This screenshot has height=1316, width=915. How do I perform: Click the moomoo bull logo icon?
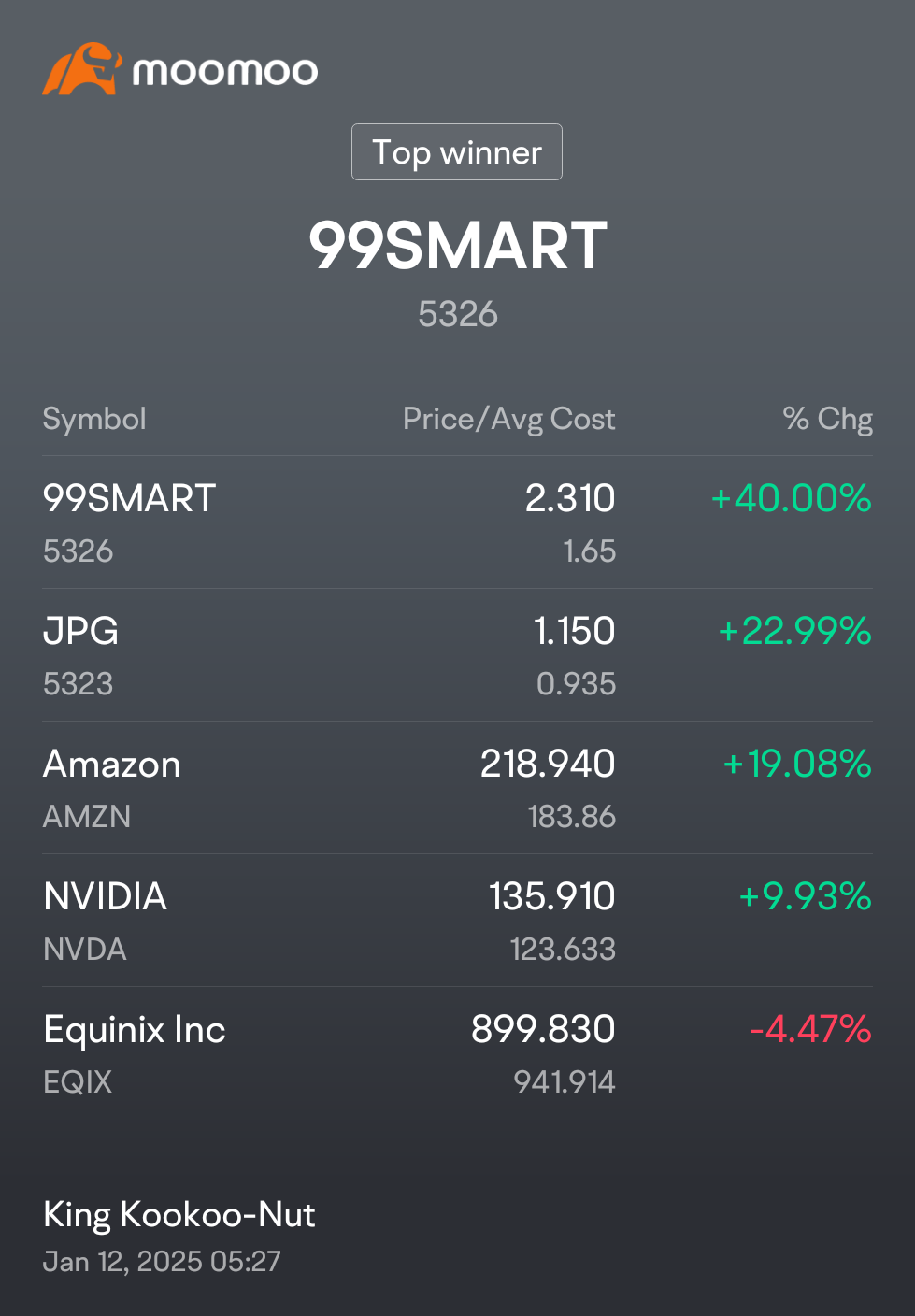pyautogui.click(x=82, y=69)
